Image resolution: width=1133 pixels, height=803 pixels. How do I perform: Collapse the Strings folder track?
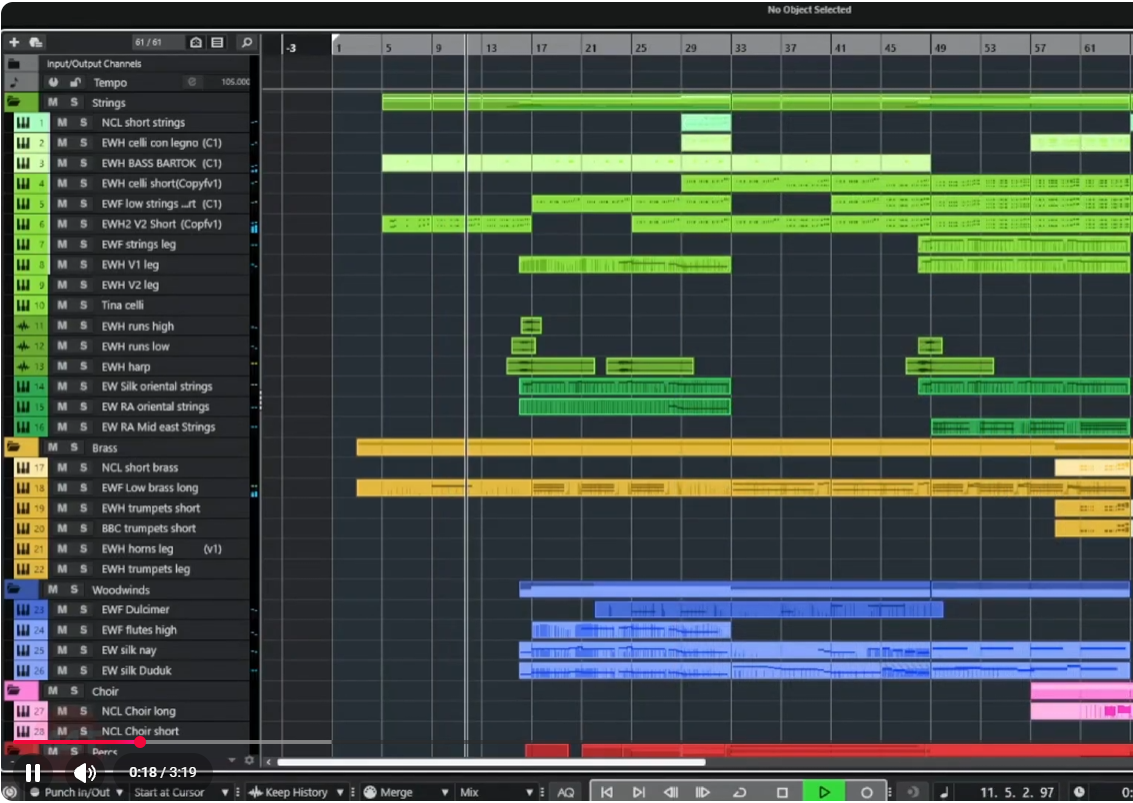click(14, 103)
